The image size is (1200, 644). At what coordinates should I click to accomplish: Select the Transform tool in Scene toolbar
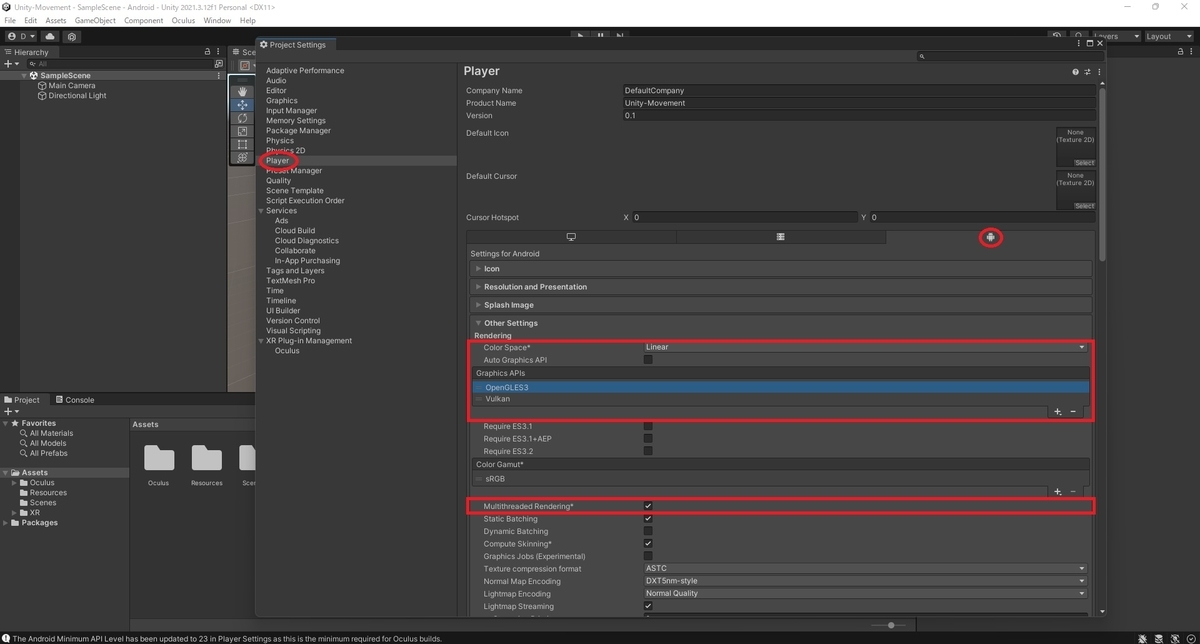click(x=242, y=157)
